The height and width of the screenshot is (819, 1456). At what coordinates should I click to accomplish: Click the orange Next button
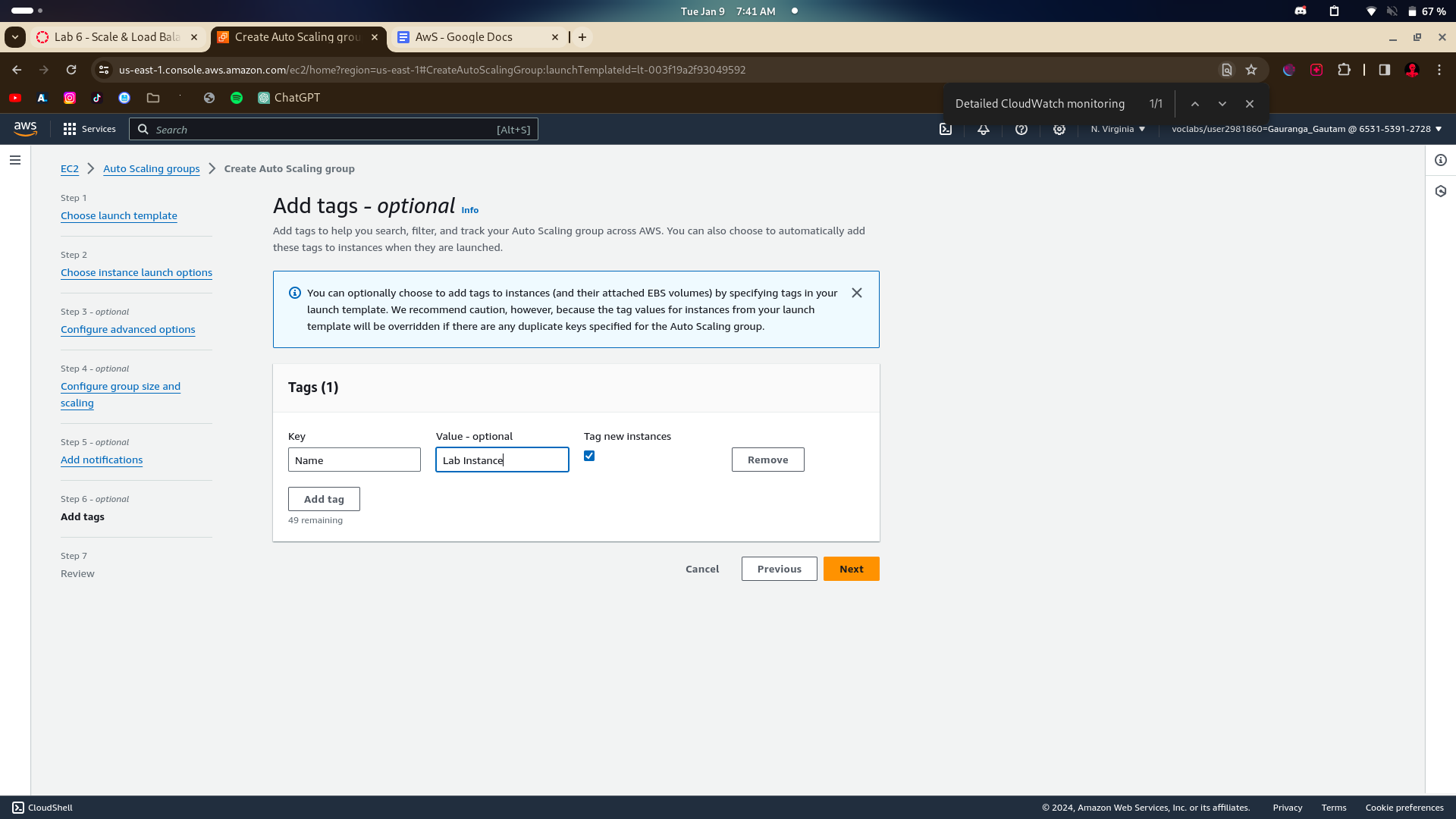[x=851, y=569]
